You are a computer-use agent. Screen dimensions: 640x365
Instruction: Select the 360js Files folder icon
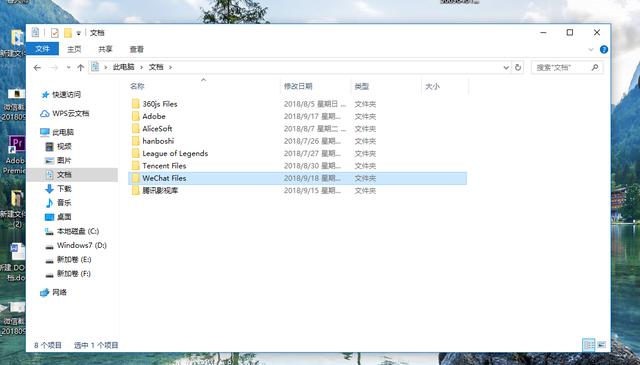tap(136, 104)
